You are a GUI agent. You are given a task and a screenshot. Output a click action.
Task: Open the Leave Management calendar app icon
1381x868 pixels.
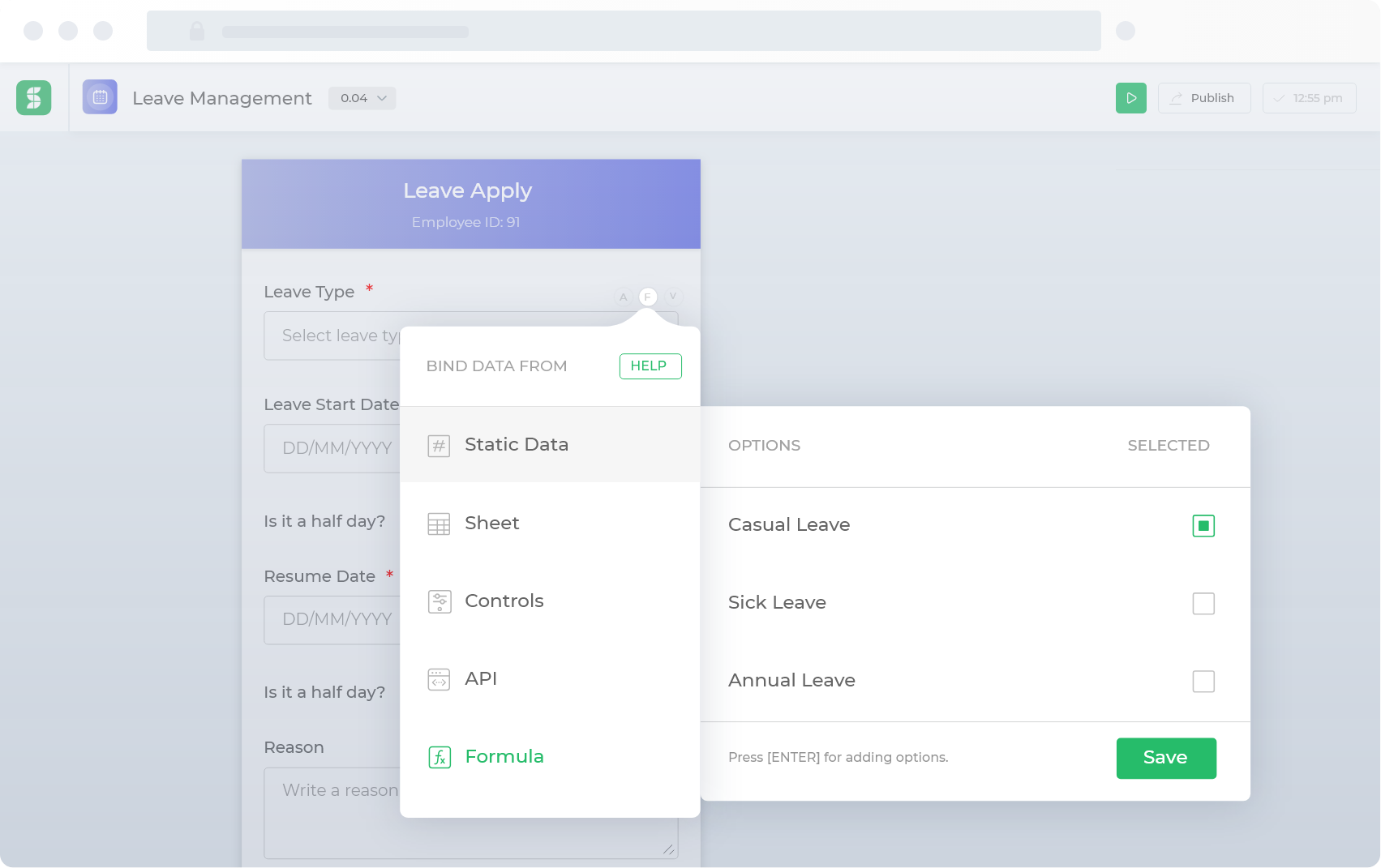pos(100,97)
